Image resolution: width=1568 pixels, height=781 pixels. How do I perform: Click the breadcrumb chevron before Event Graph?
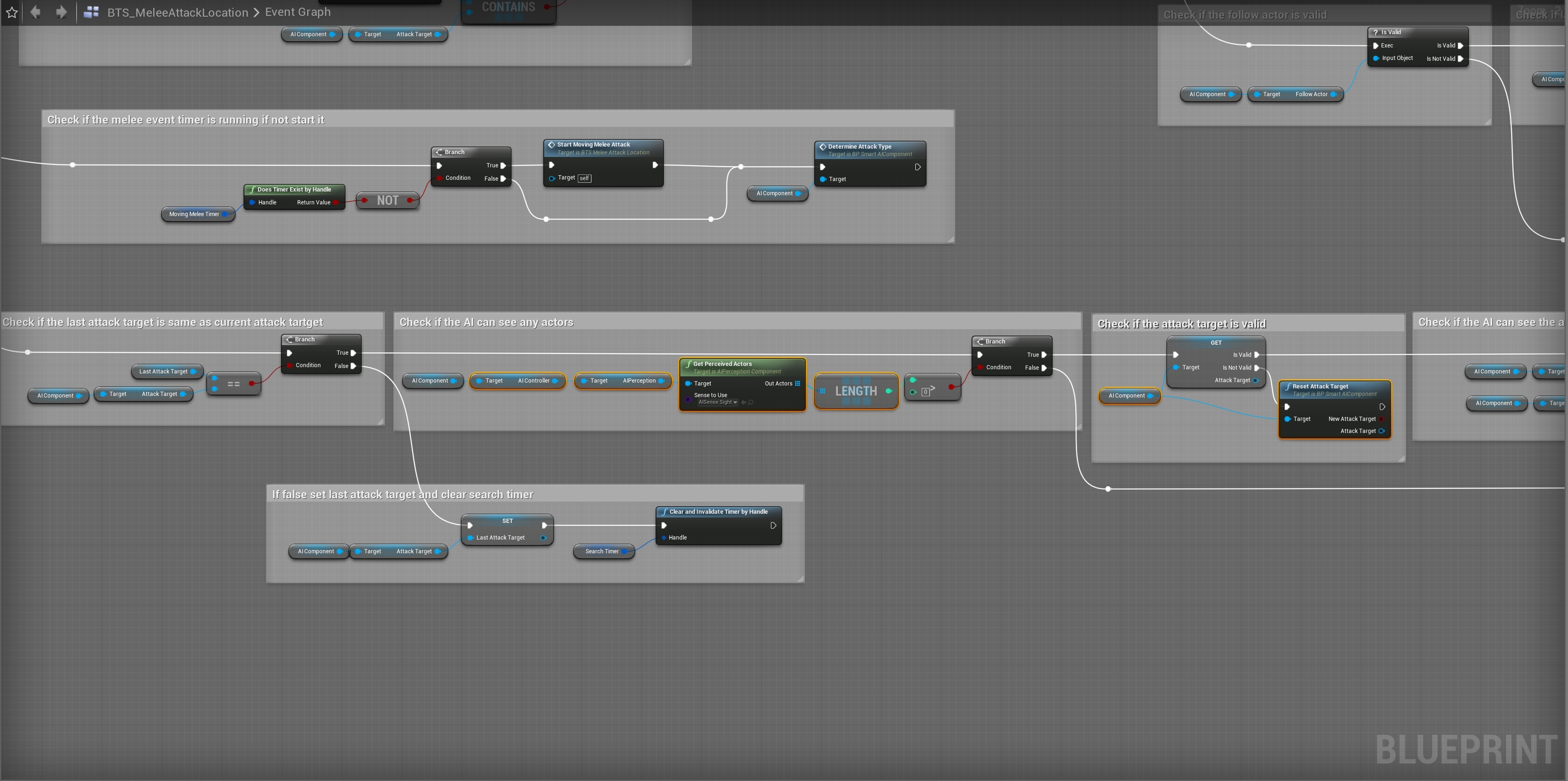(x=256, y=12)
